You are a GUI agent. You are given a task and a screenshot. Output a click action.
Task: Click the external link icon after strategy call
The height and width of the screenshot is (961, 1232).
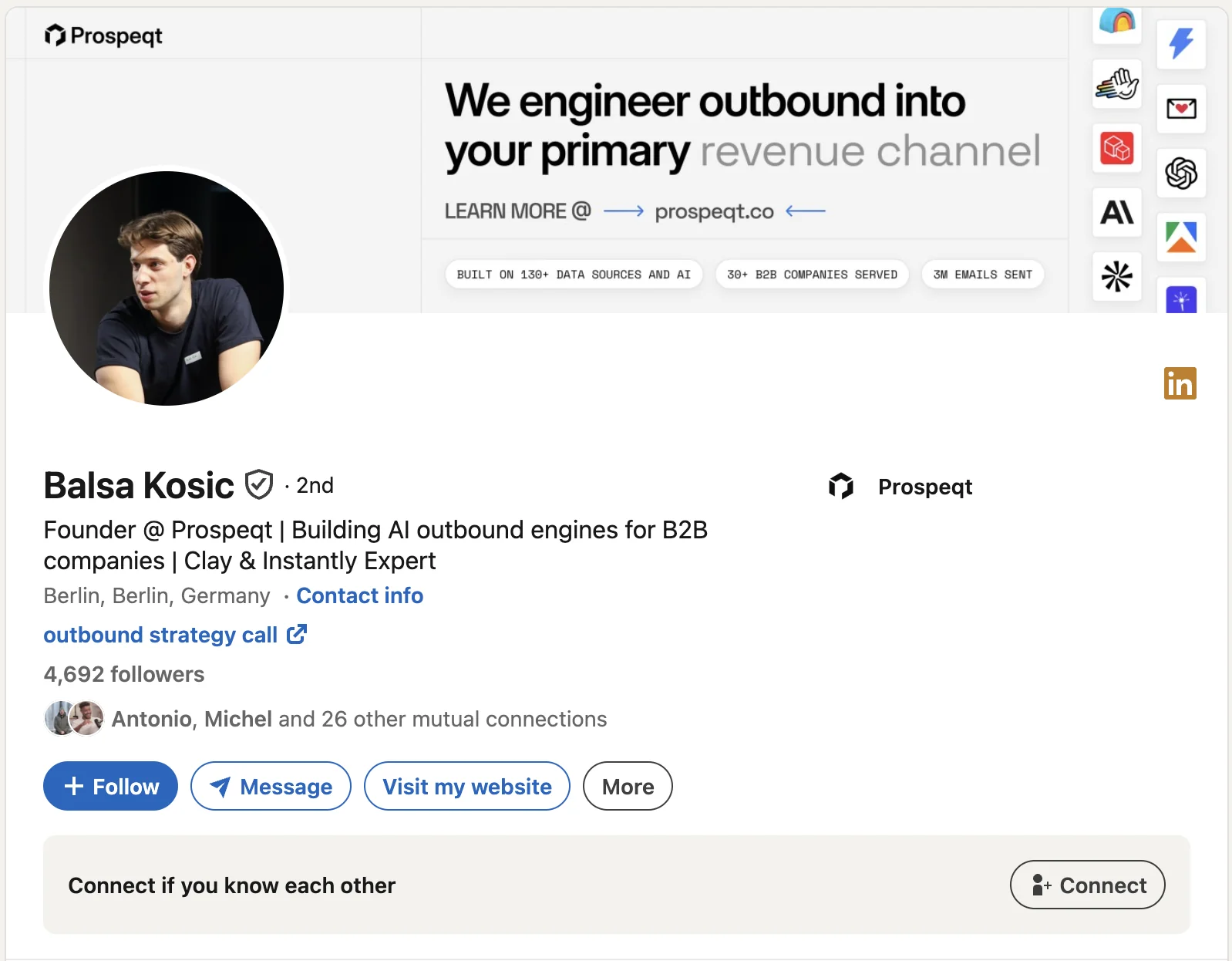pyautogui.click(x=297, y=635)
